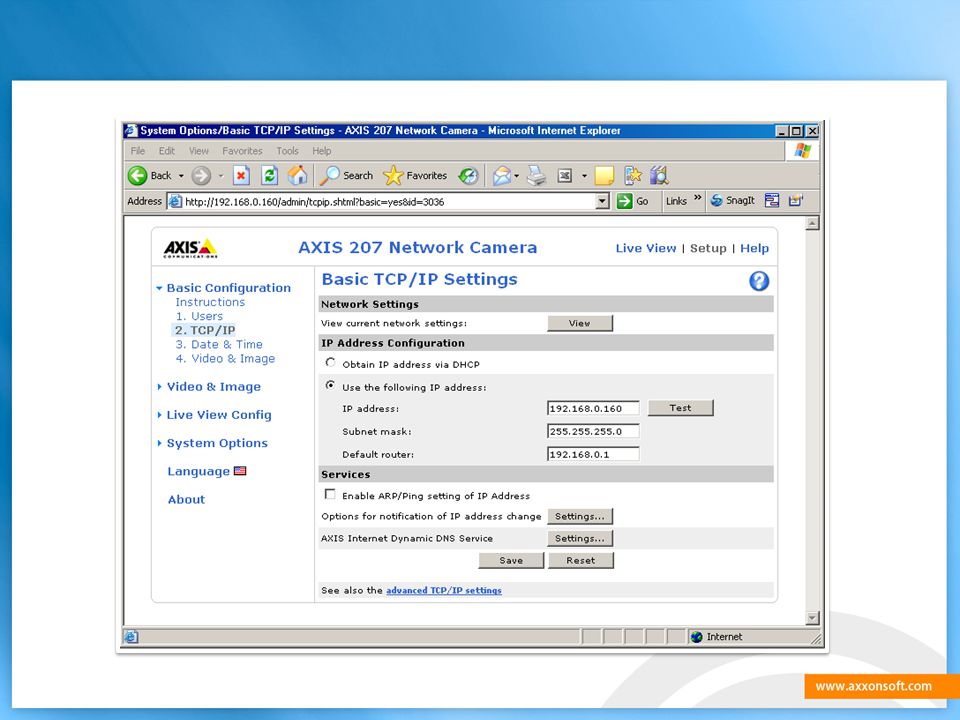The width and height of the screenshot is (960, 720).
Task: Expand the Live View Config section
Action: coord(159,414)
